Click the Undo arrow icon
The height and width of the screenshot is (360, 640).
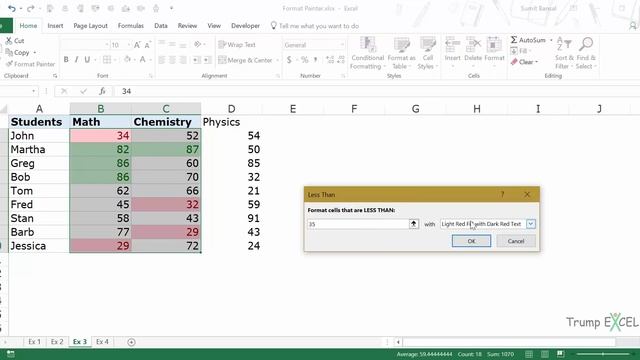(x=12, y=9)
